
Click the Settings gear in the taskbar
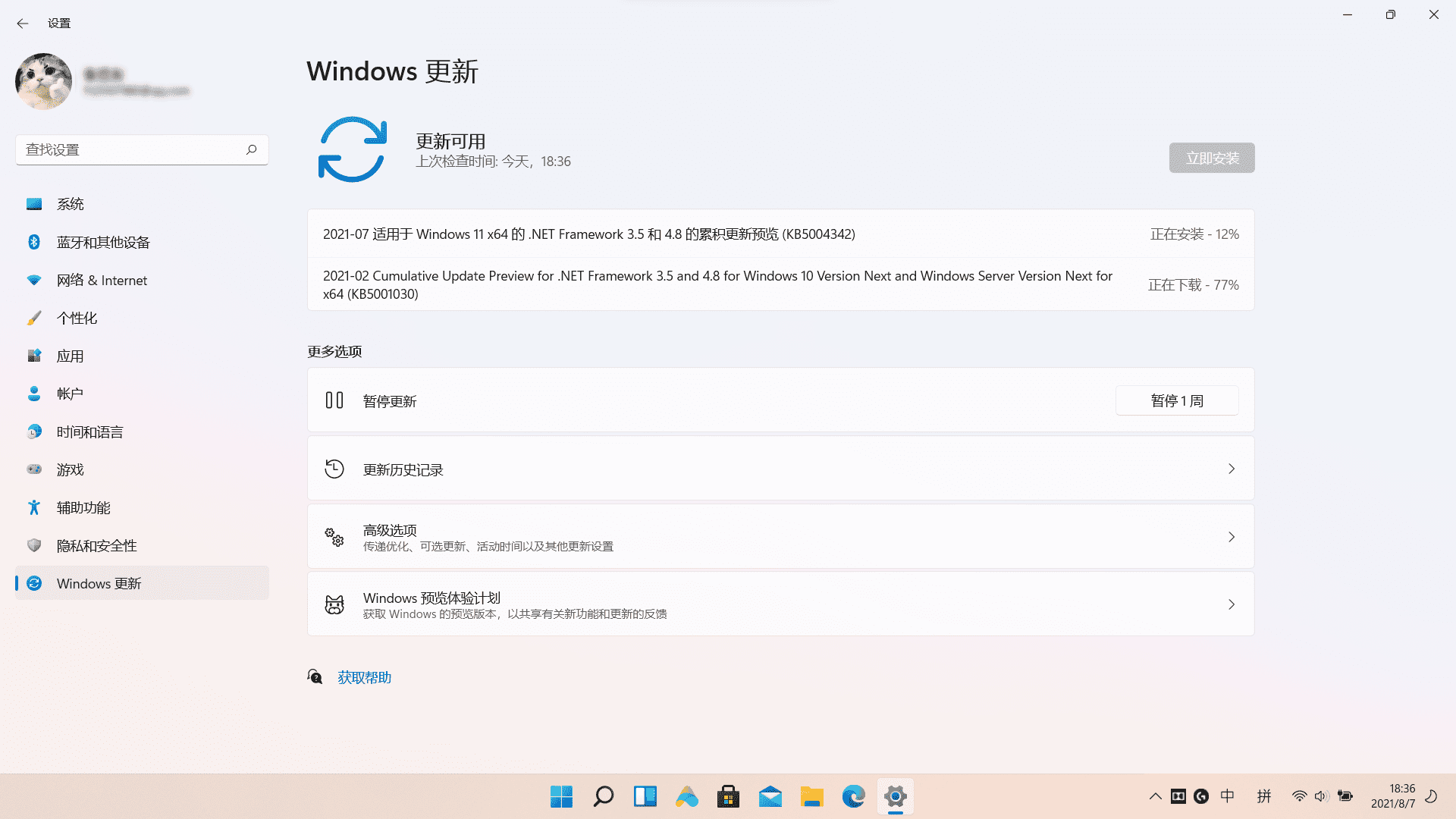pos(896,796)
